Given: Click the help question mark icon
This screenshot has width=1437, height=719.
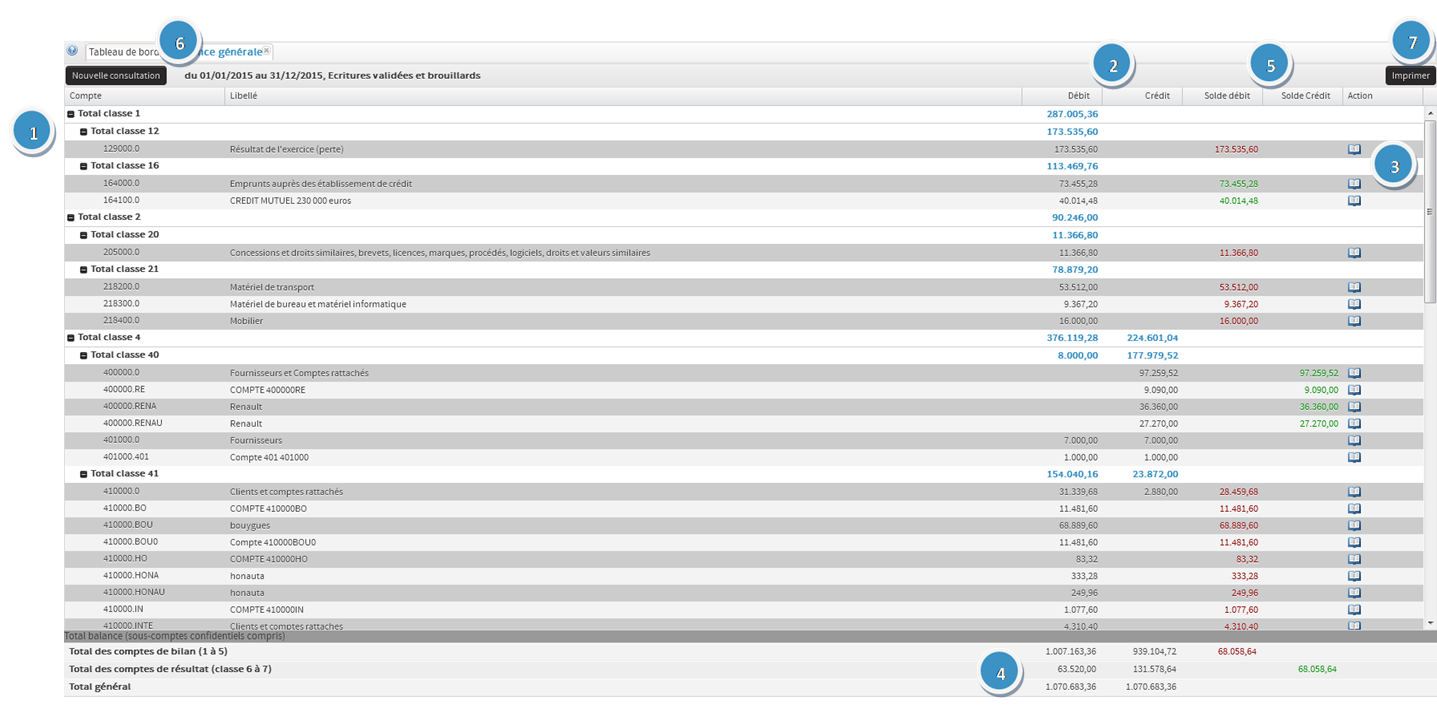Looking at the screenshot, I should coord(72,51).
